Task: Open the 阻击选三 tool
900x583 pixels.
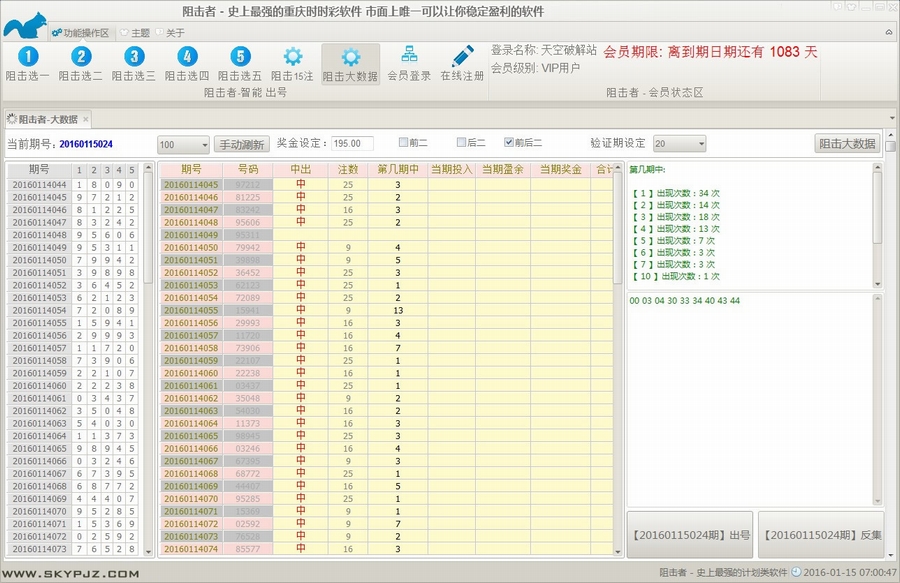Action: click(135, 58)
